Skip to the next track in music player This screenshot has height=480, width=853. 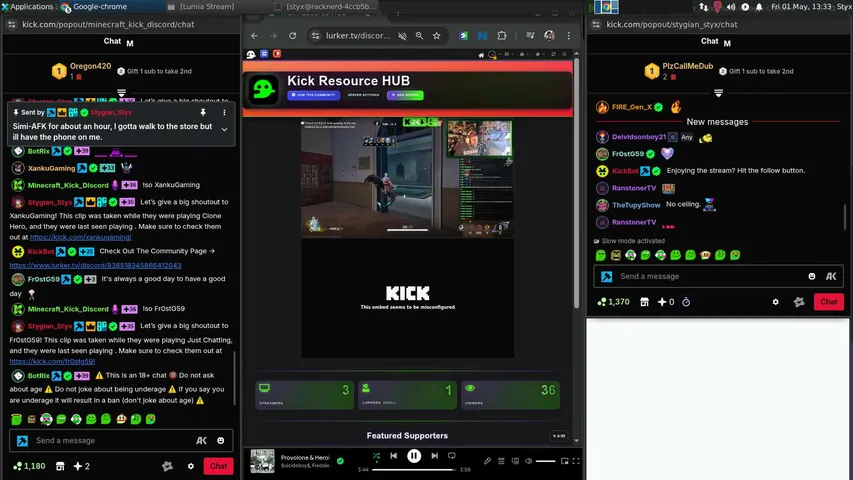coord(435,456)
